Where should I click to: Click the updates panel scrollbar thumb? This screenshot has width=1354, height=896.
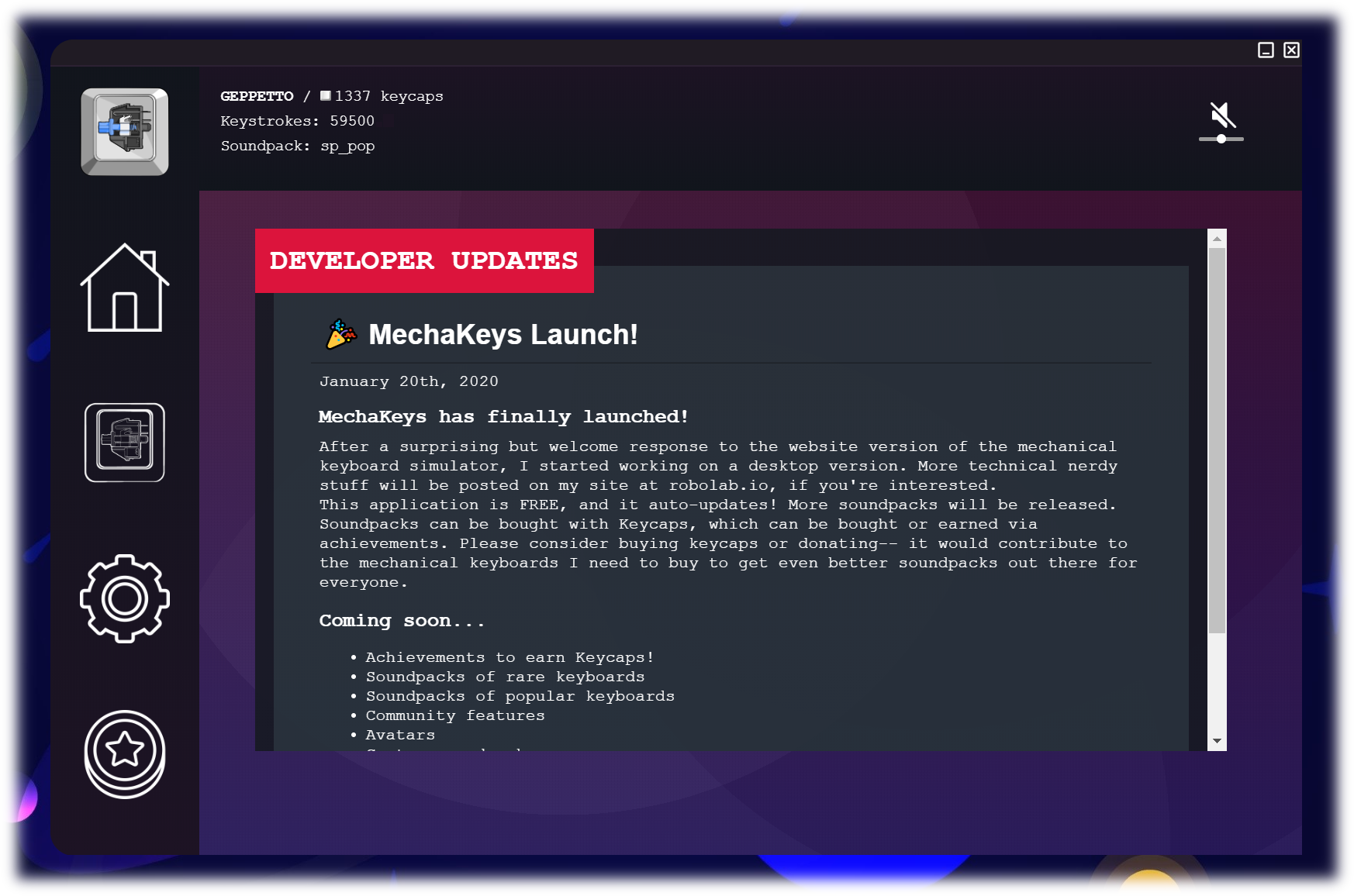click(1217, 440)
